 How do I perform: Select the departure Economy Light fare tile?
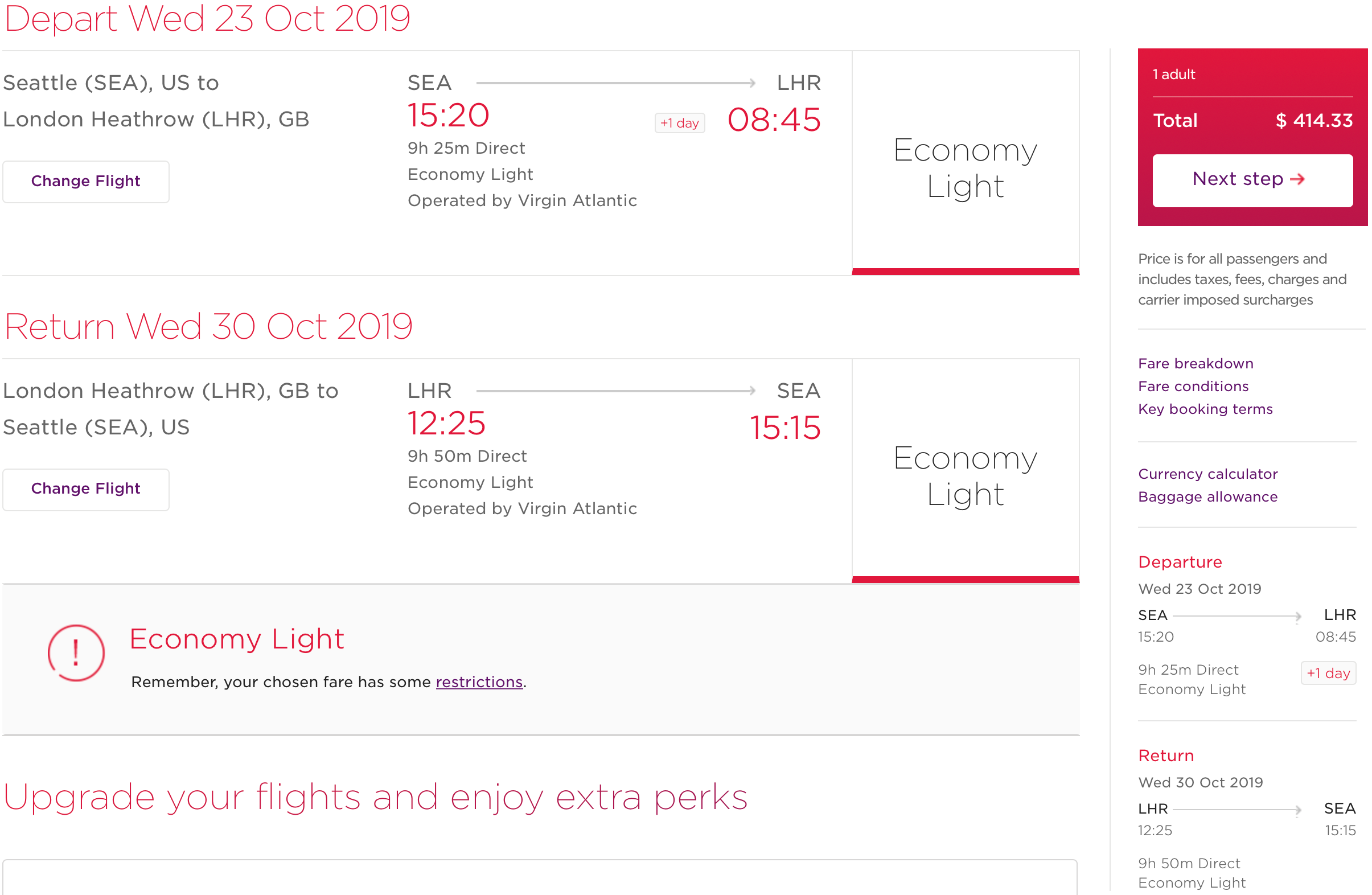tap(966, 163)
